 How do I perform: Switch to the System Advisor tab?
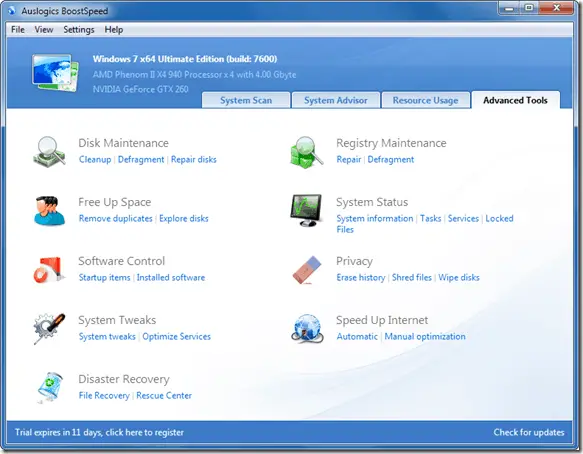coord(335,100)
